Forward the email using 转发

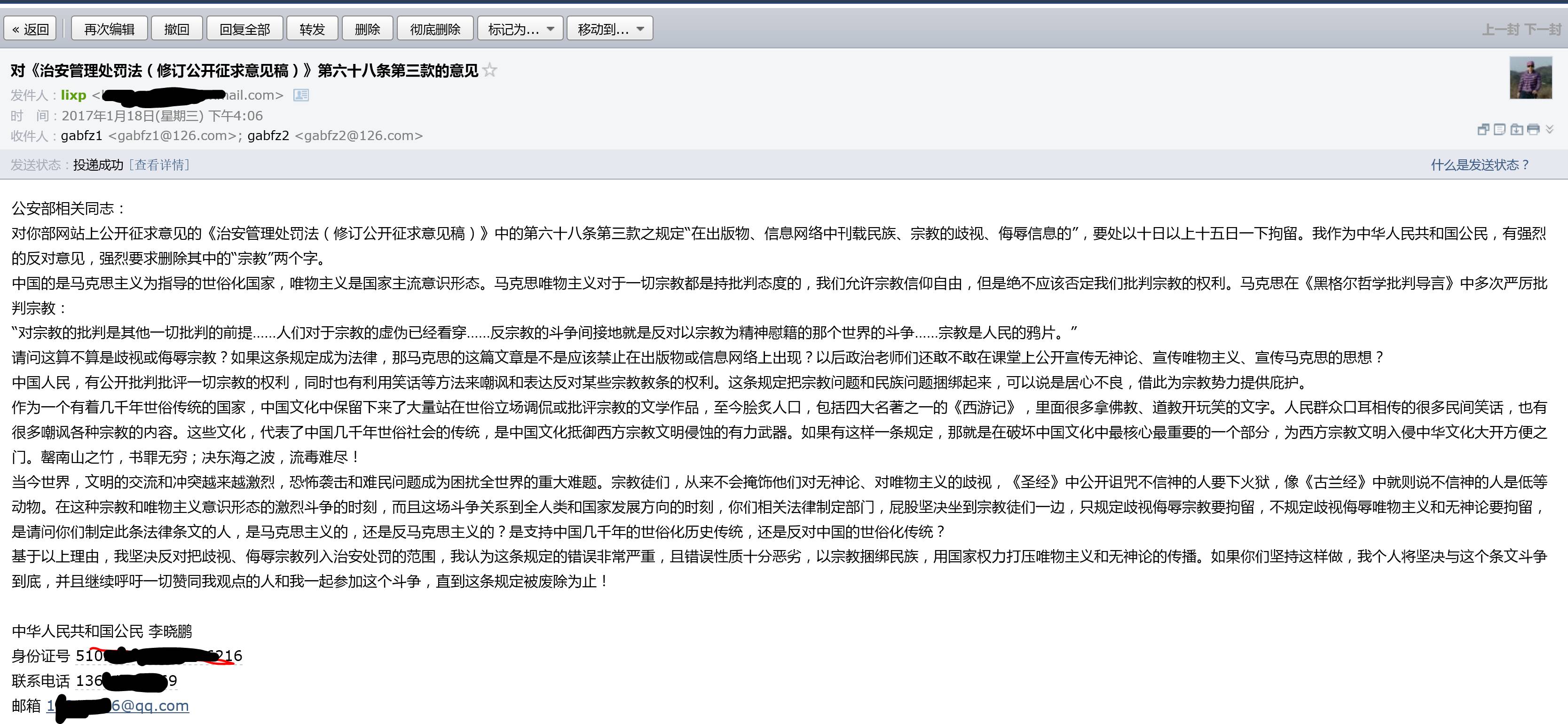tap(312, 27)
